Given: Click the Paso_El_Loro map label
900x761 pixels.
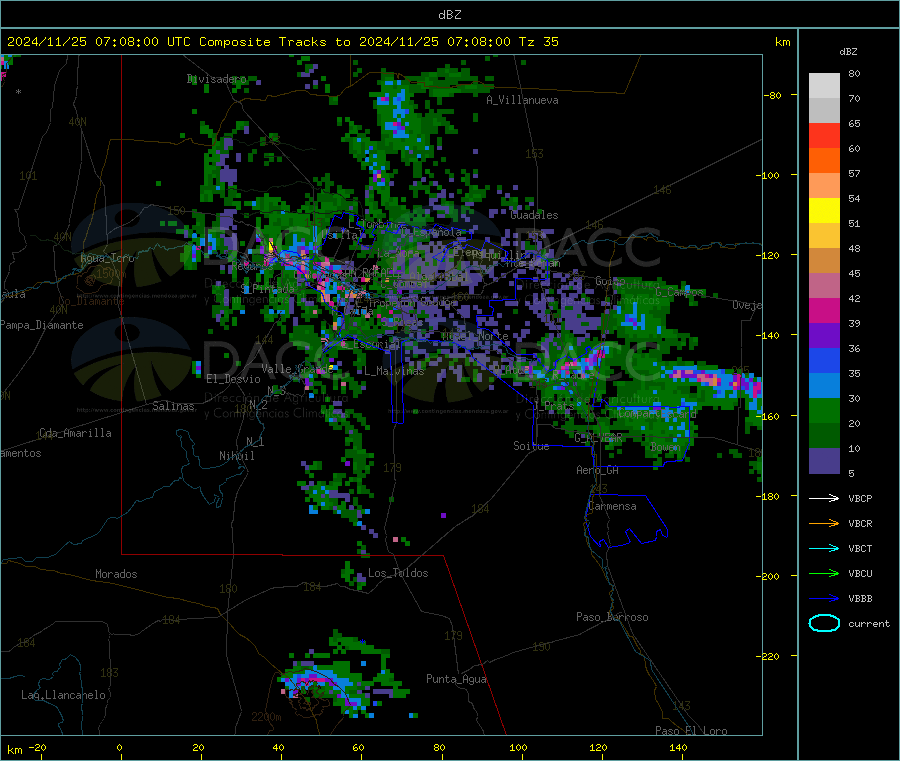Looking at the screenshot, I should click(x=691, y=731).
